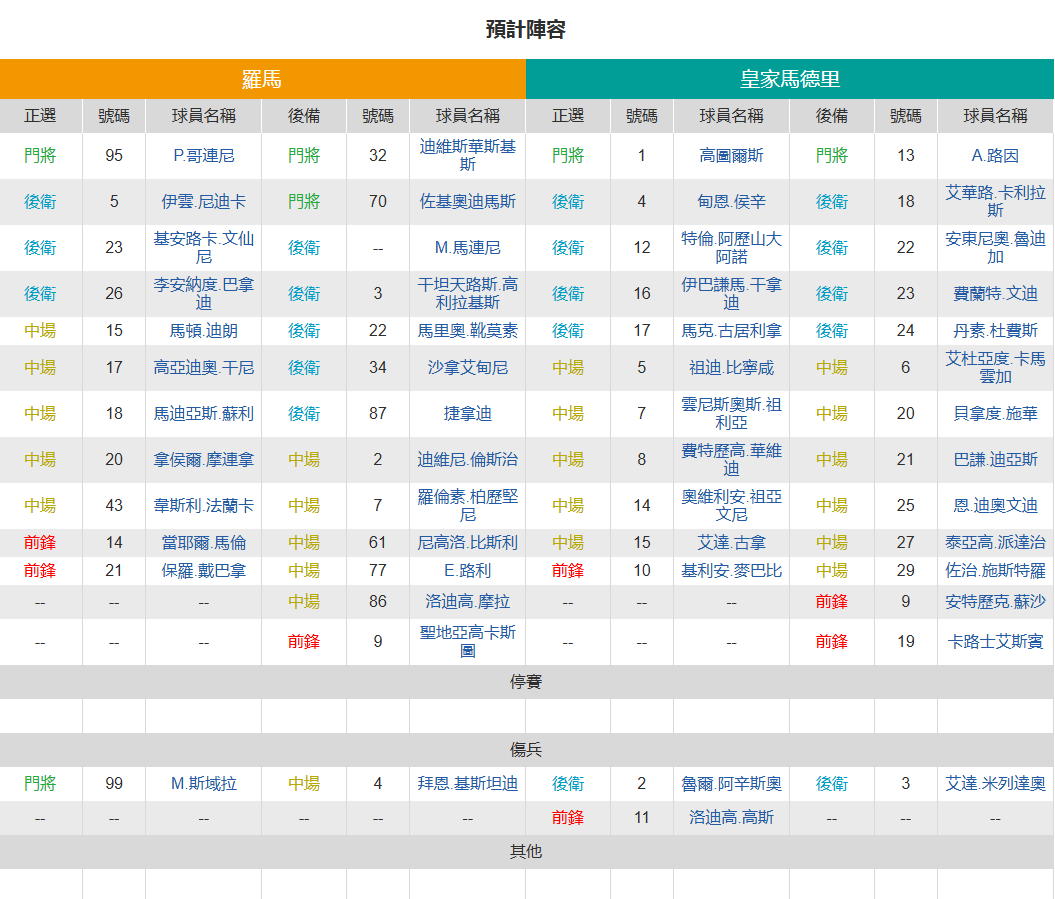
Task: Click Real Madrid goalkeeper 高圖爾斯
Action: pos(731,155)
